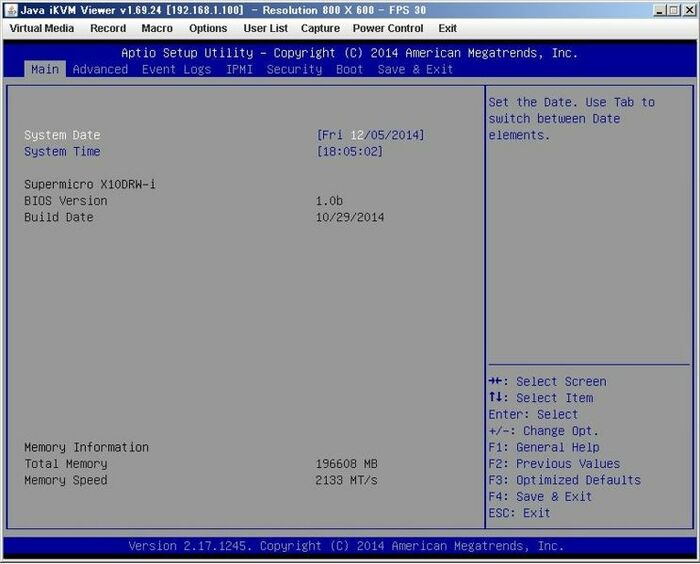Click the date field [Fri 12/05/2014]
Viewport: 700px width, 564px height.
(371, 135)
